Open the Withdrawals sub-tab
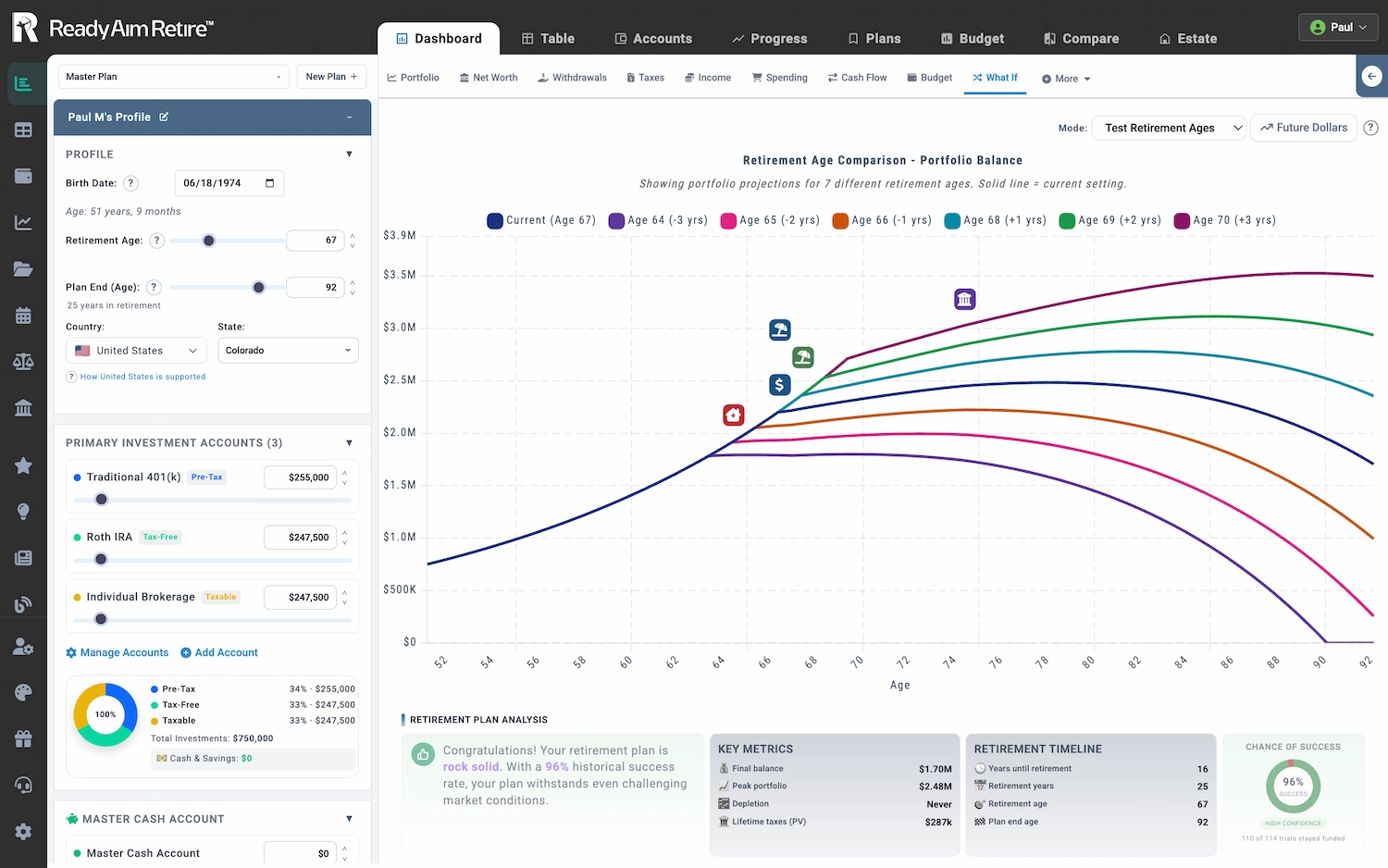 tap(572, 78)
